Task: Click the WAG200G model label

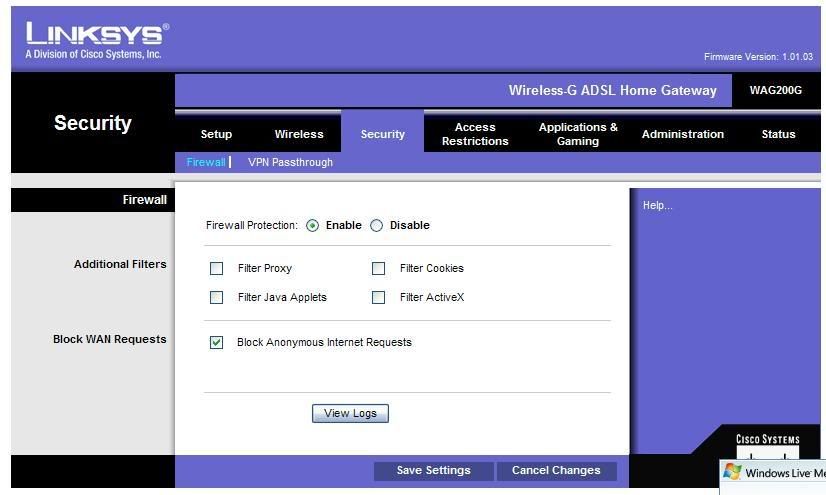Action: (775, 90)
